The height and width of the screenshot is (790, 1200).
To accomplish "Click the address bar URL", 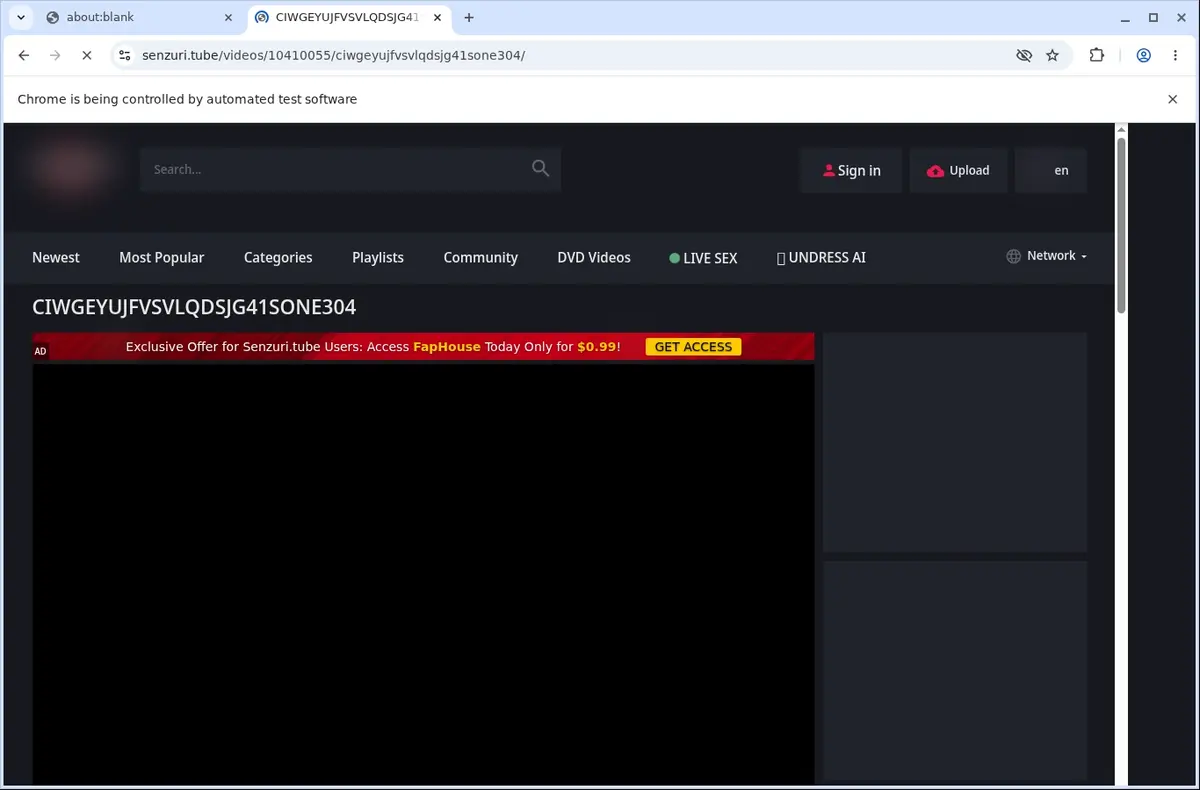I will (x=334, y=56).
